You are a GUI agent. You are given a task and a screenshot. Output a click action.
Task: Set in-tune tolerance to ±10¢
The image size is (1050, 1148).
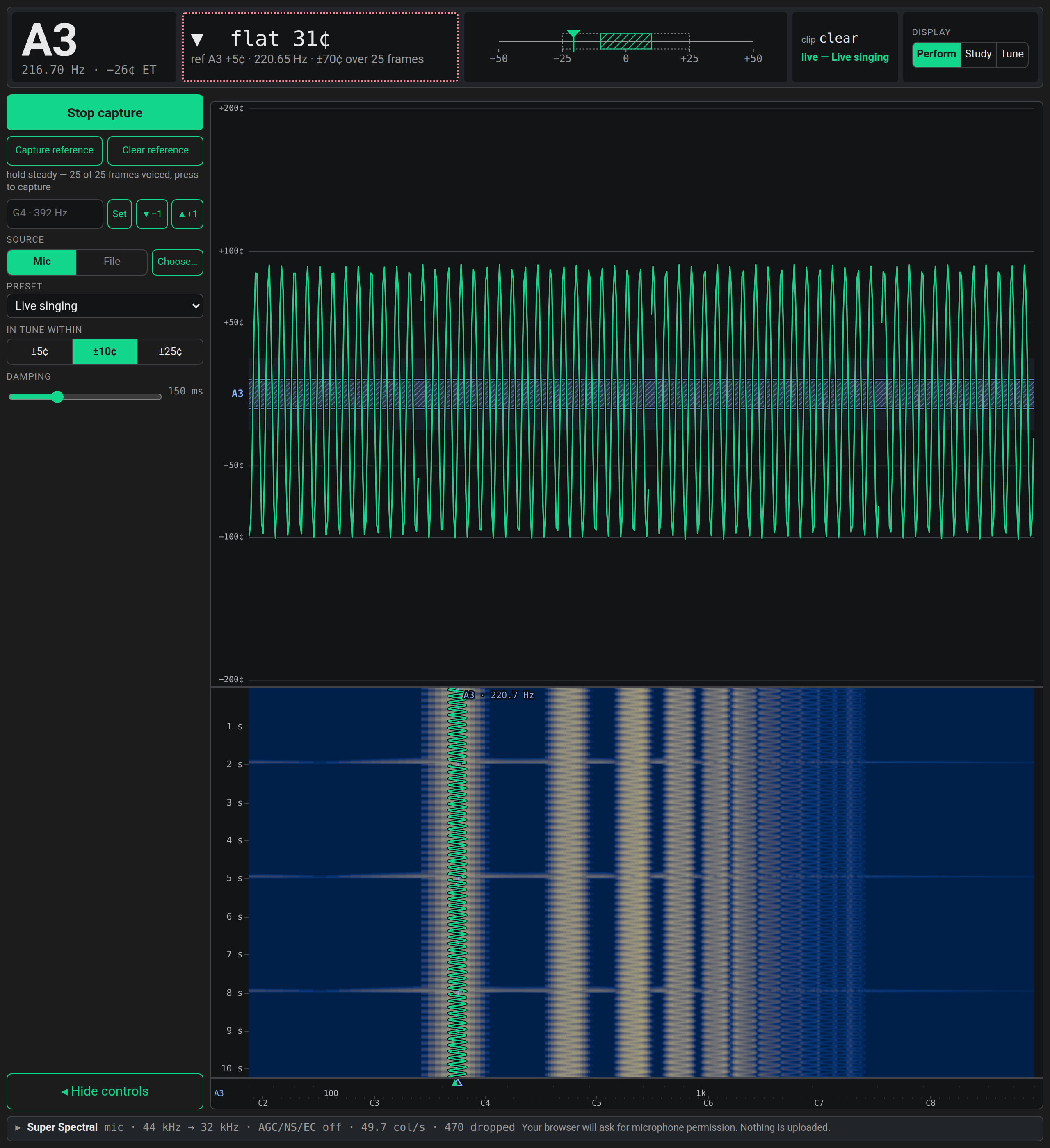[105, 352]
